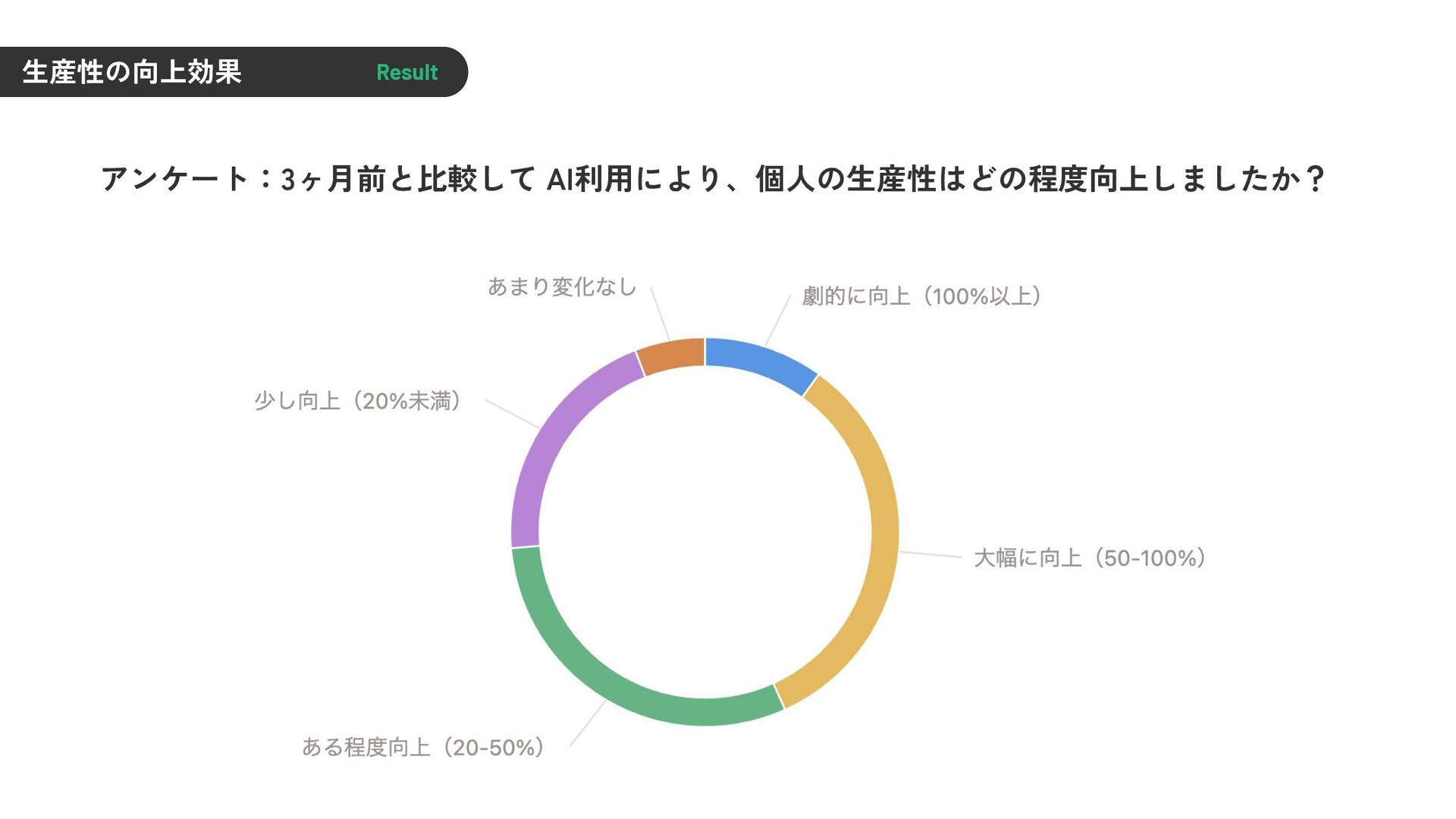Click the leader line to ある程度向上
The width and height of the screenshot is (1456, 819).
click(588, 723)
